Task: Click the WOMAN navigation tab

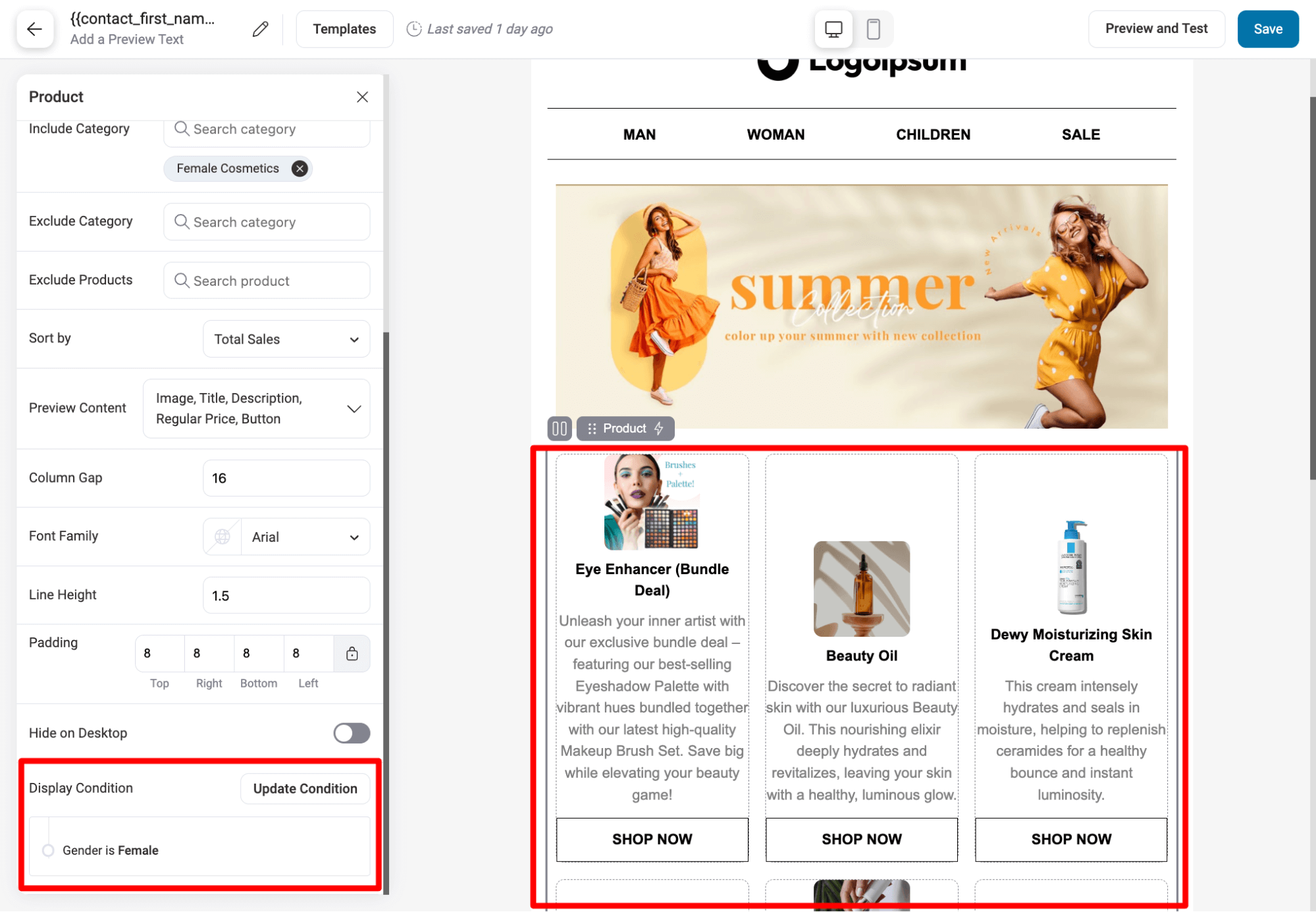Action: (776, 133)
